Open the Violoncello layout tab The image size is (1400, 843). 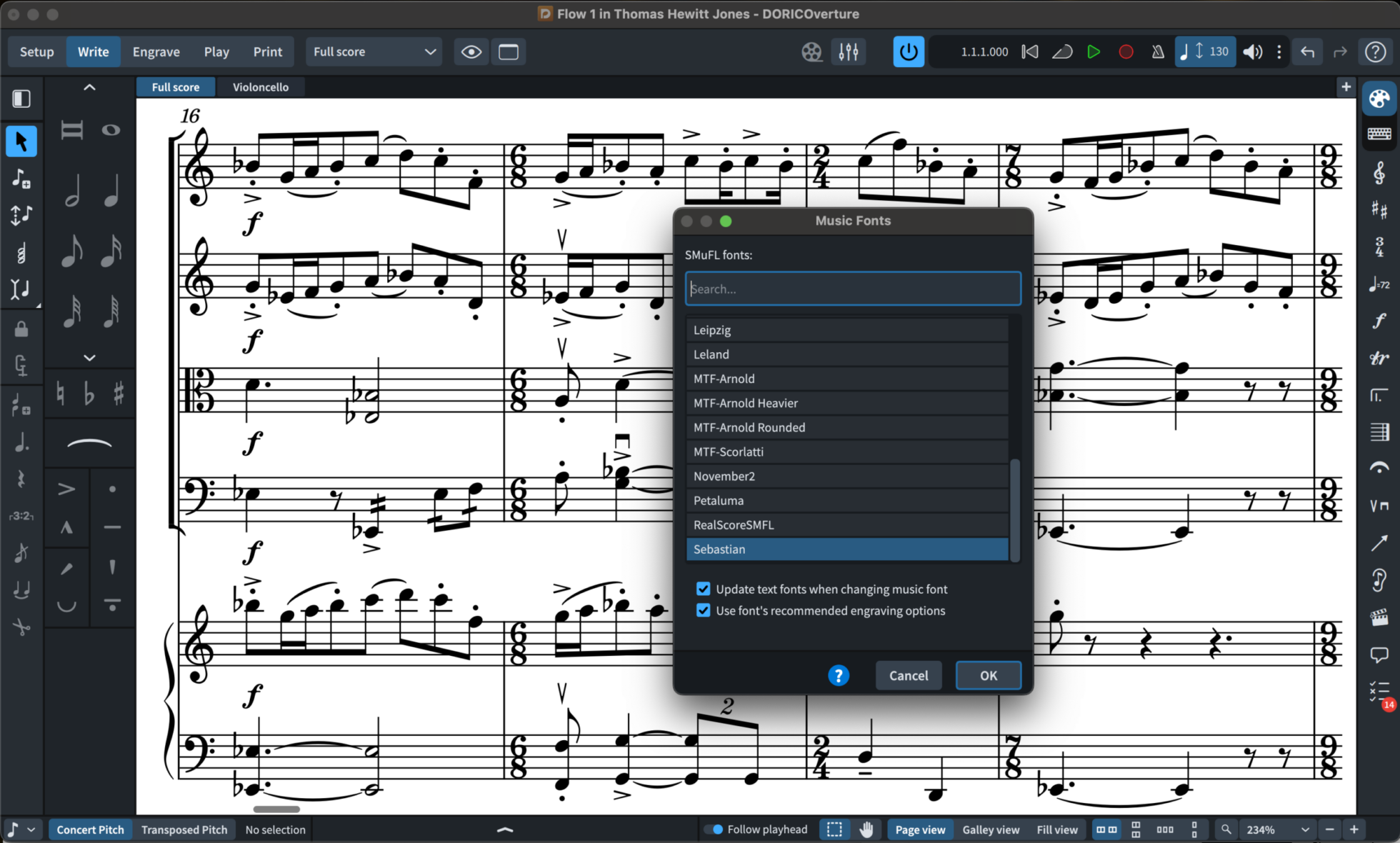261,87
